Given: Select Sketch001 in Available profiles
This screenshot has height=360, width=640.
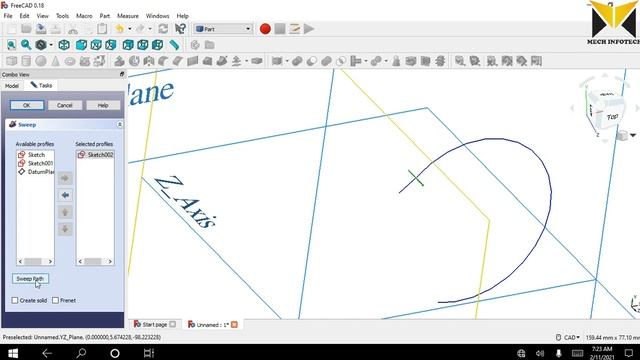Looking at the screenshot, I should [36, 163].
